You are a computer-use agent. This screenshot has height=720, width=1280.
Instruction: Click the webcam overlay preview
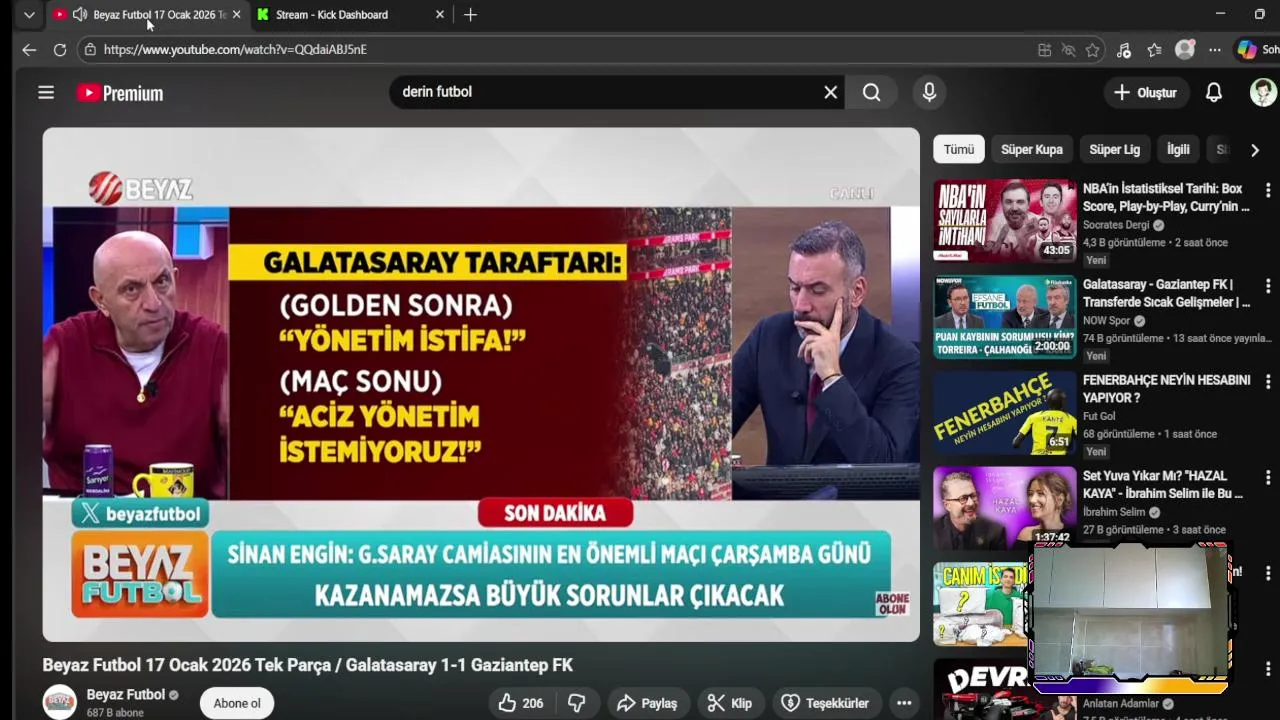[1130, 618]
